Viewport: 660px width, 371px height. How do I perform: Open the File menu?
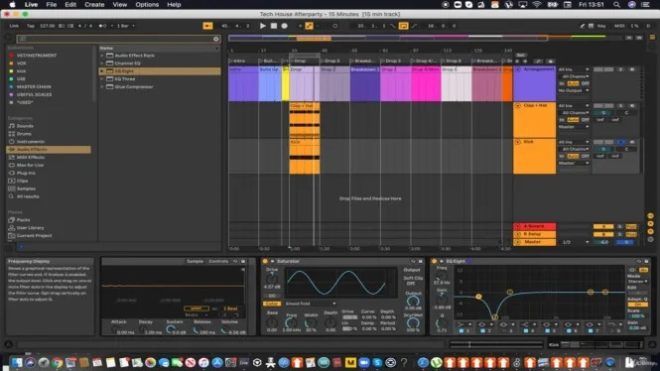(51, 5)
